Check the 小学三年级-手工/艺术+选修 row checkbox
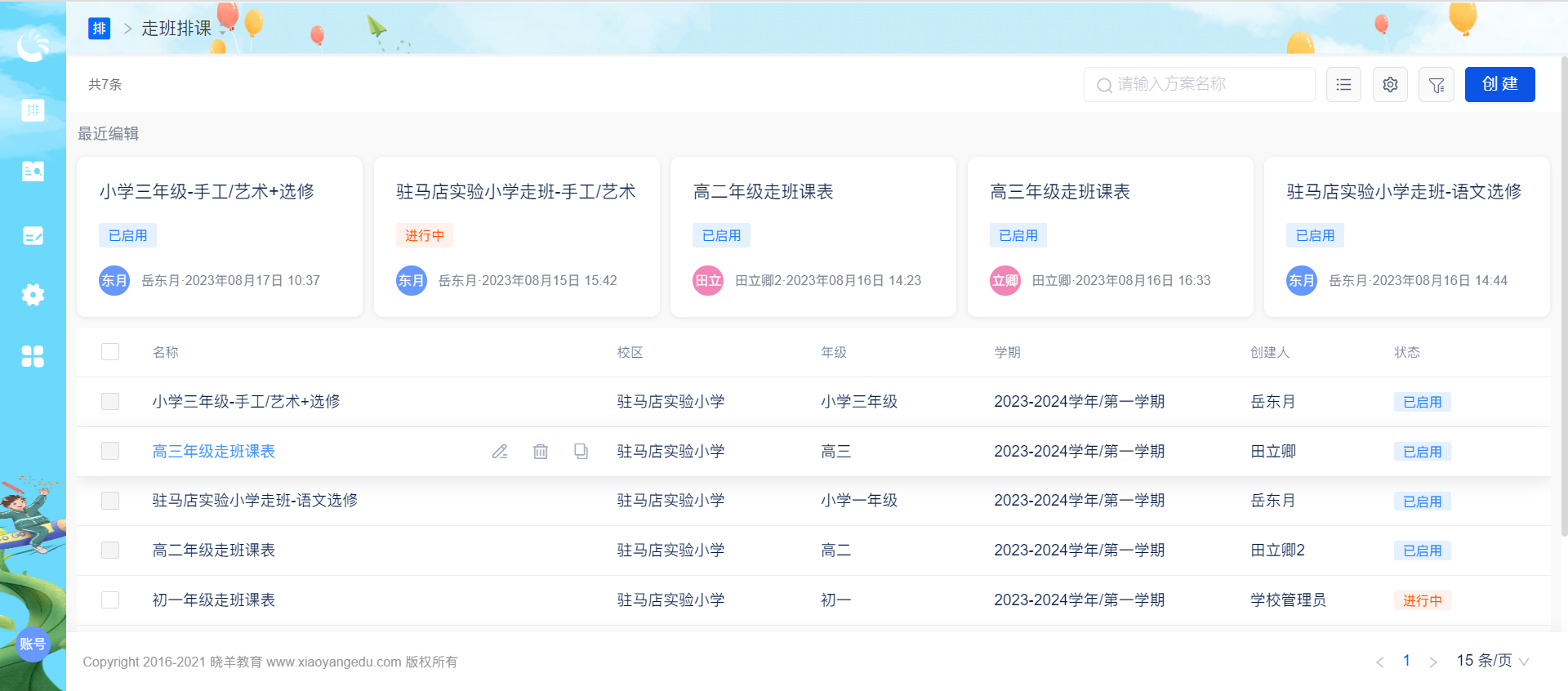Viewport: 1568px width, 691px height. pos(110,401)
